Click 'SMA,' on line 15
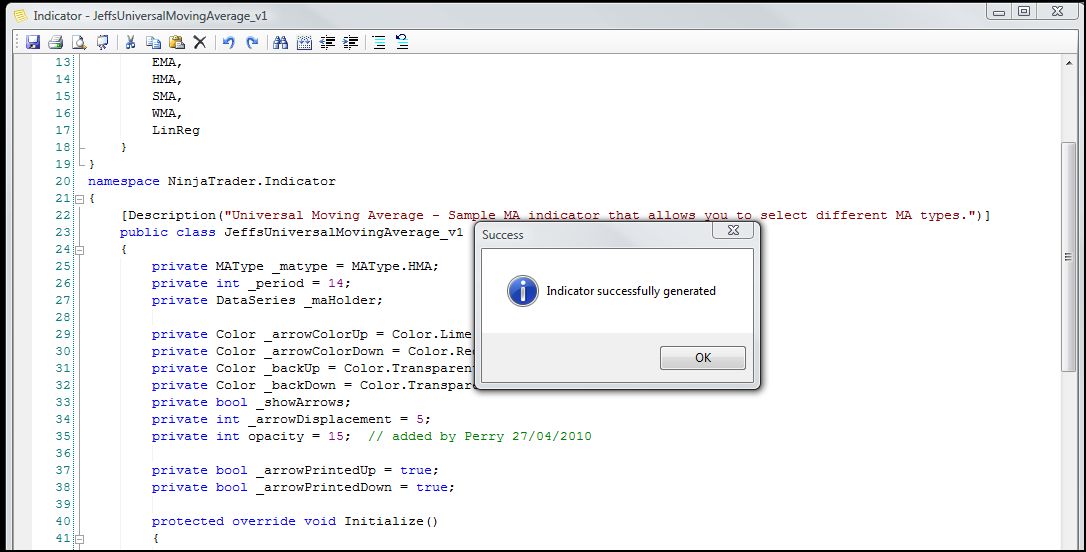The image size is (1086, 552). [x=167, y=96]
